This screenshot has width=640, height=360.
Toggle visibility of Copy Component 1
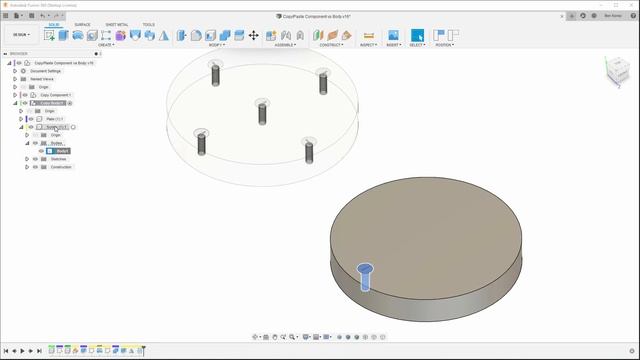click(x=25, y=95)
